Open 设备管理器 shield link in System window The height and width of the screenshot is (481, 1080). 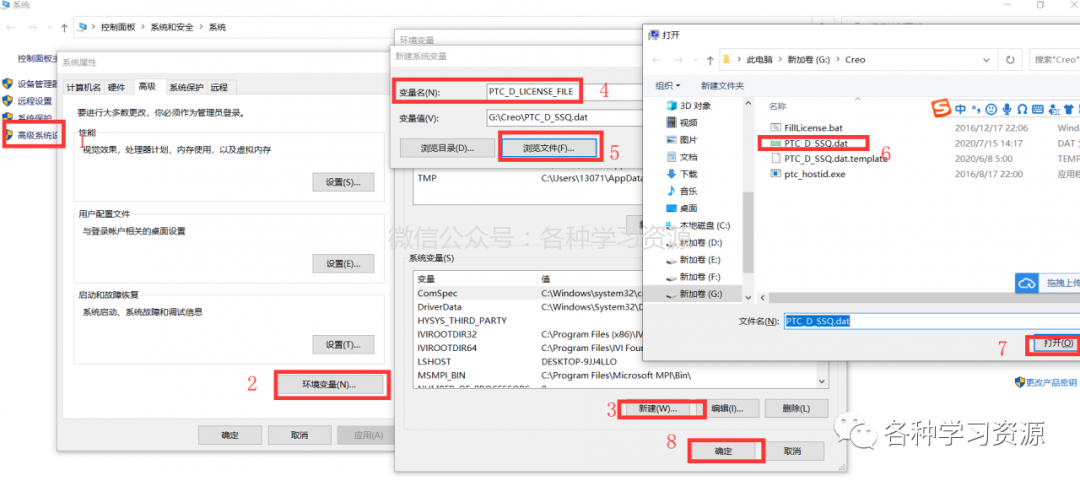[31, 84]
